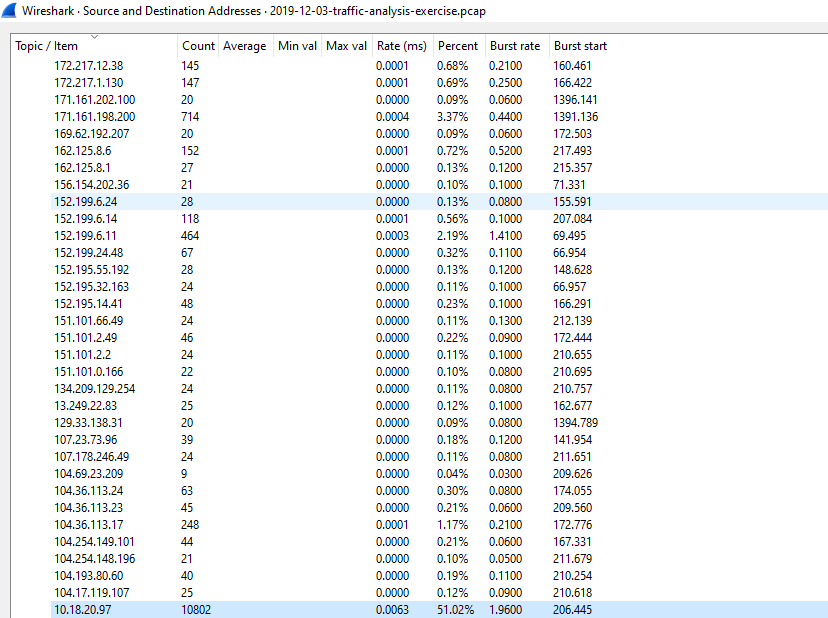Select row 162.125.8.1
The width and height of the screenshot is (828, 618).
[x=439, y=167]
